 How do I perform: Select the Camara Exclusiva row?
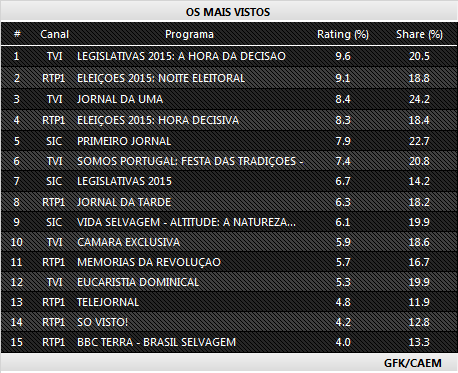pos(229,242)
